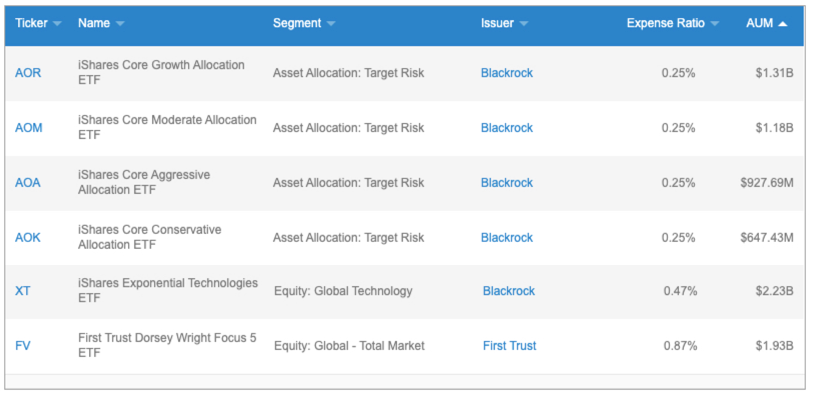Viewport: 813px width, 398px height.
Task: Click the sort arrow beside Issuer header
Action: [x=524, y=24]
